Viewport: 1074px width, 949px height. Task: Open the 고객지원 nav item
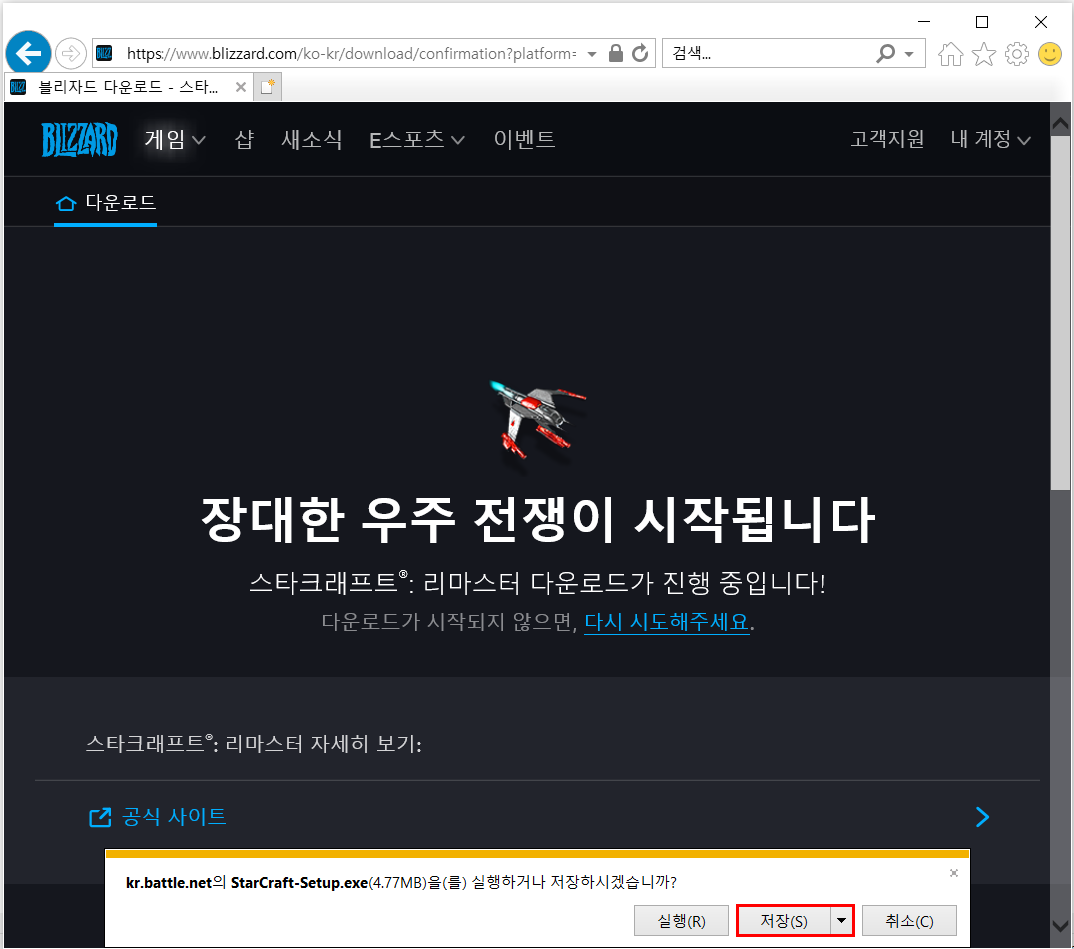click(x=887, y=140)
